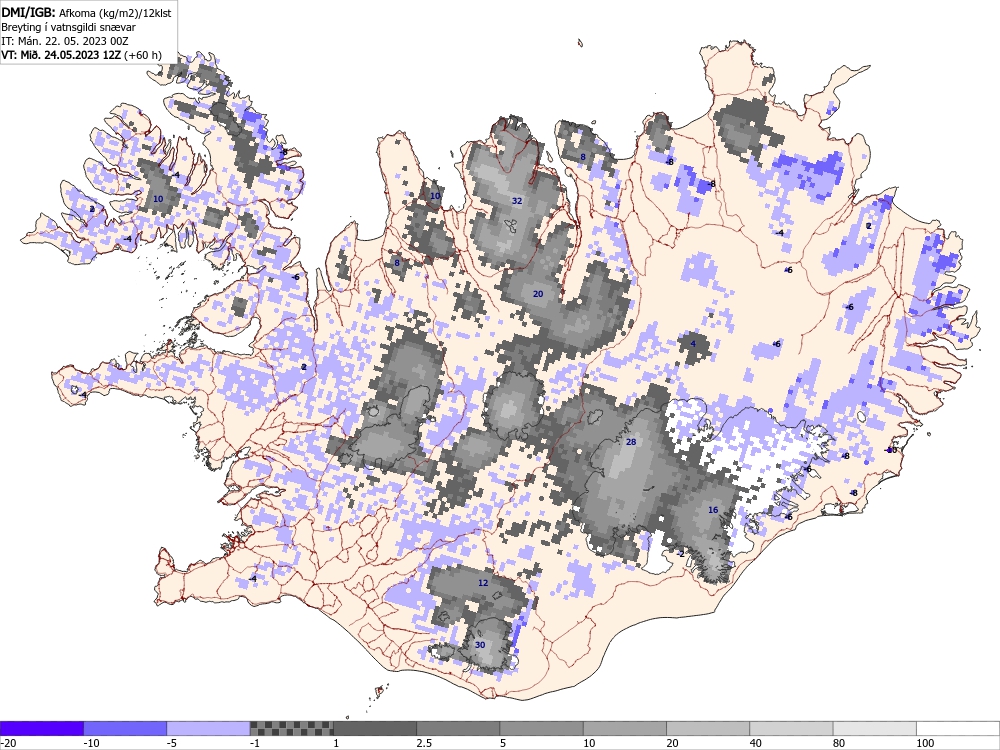
Task: Click the map value 20 south of the 32 label
Action: coord(538,294)
